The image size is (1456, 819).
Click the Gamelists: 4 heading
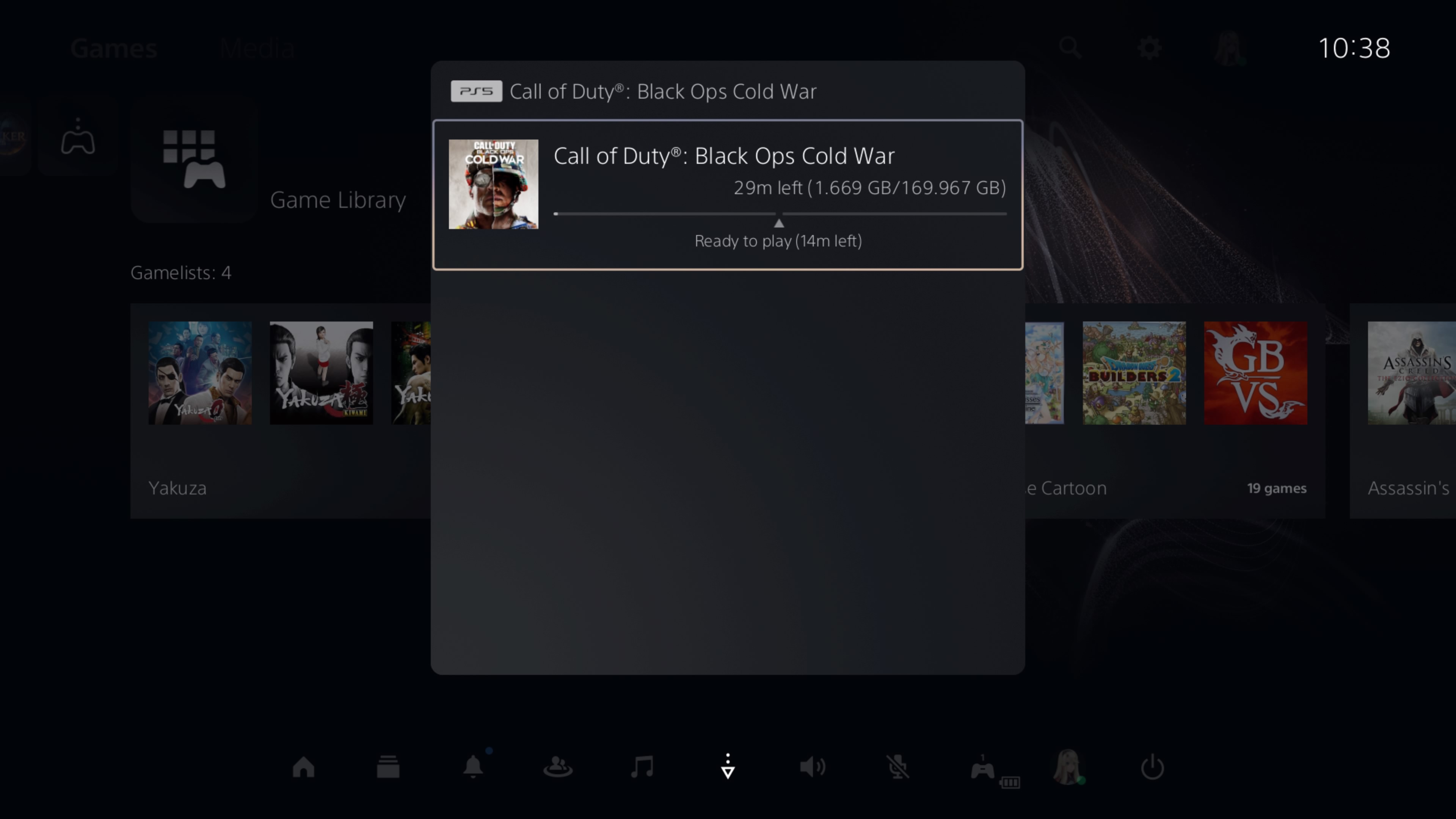point(181,273)
